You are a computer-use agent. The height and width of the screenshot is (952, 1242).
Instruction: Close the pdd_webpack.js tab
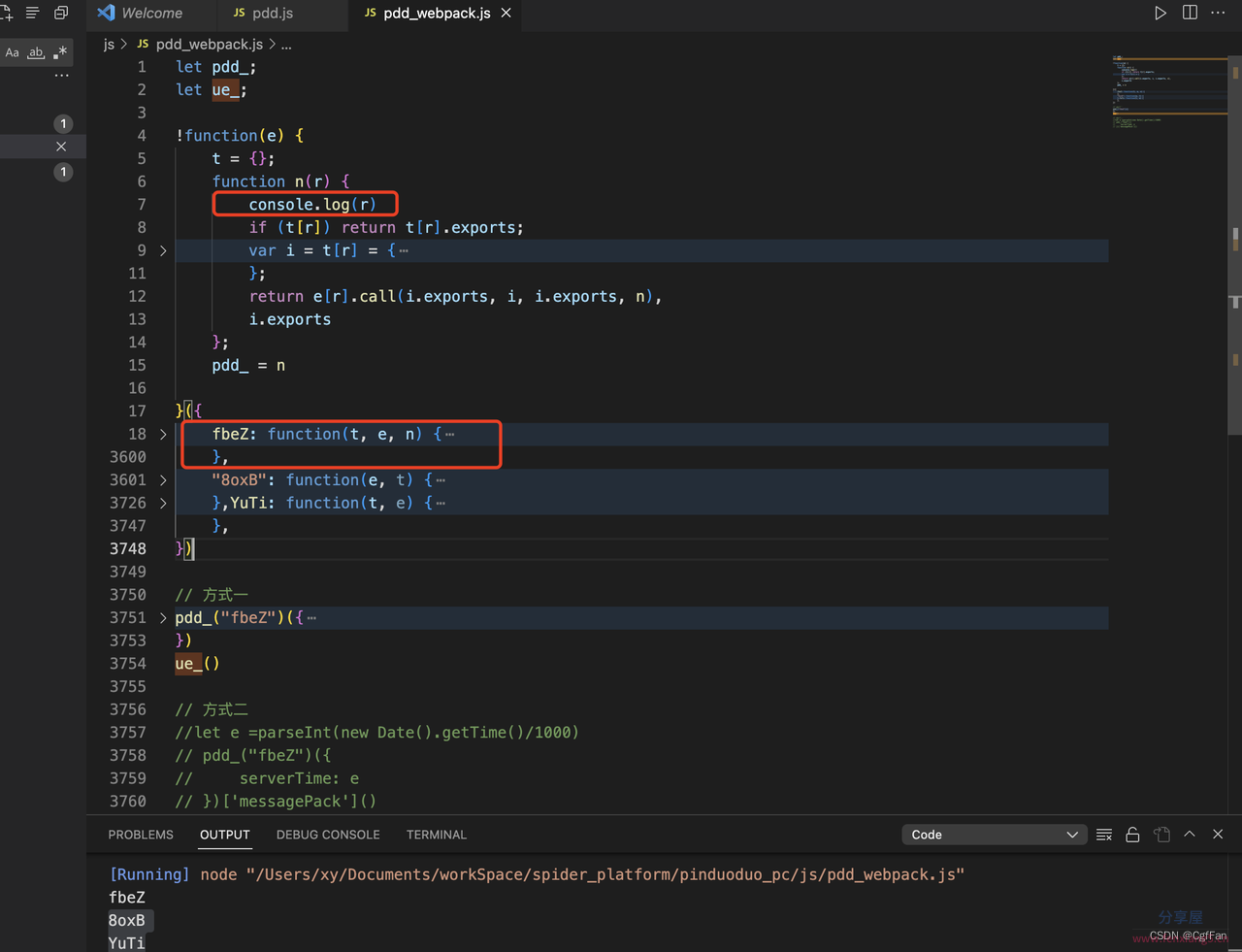[507, 14]
